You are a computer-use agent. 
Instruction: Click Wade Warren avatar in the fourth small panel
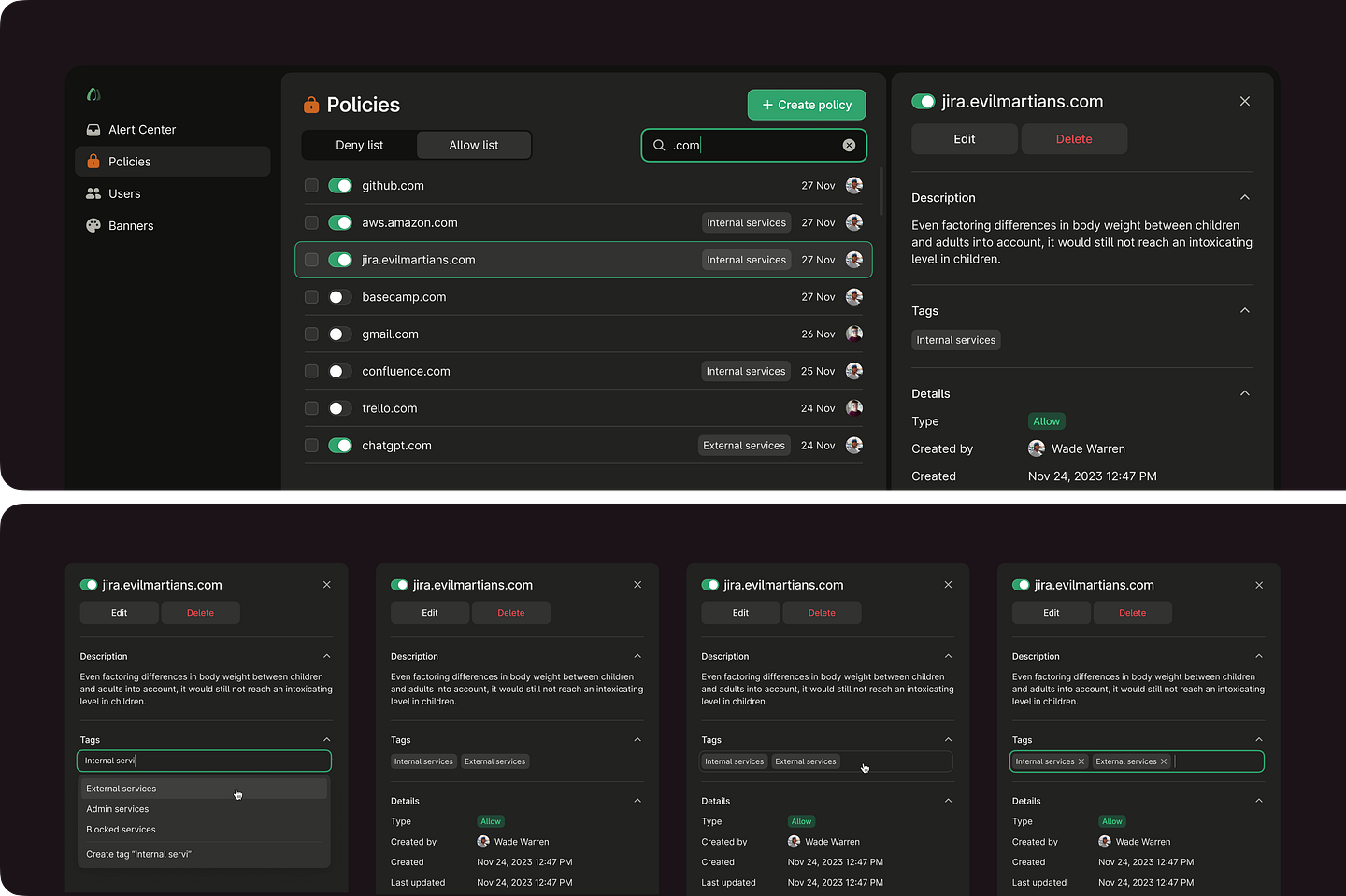tap(1105, 842)
